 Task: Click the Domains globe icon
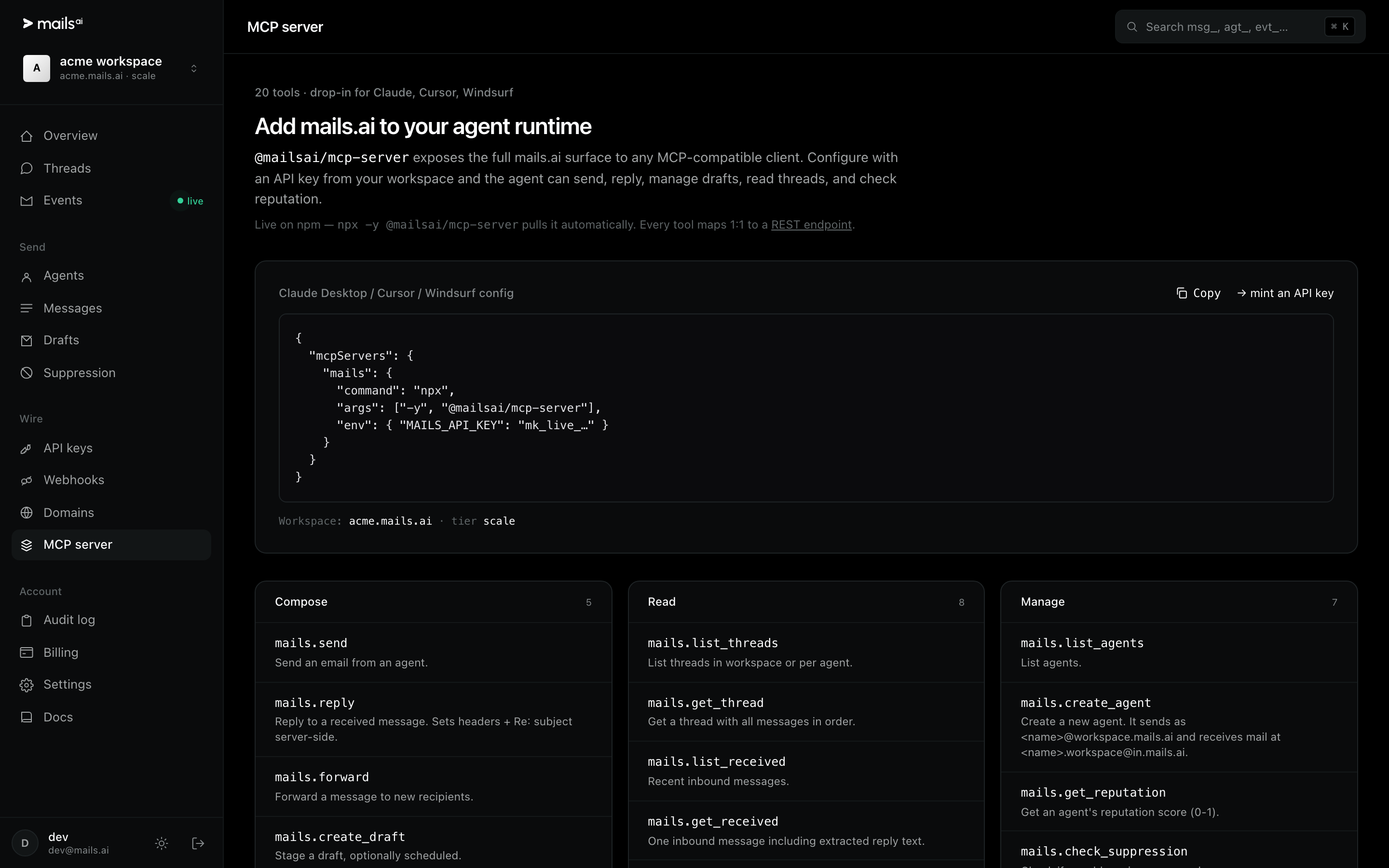coord(27,513)
